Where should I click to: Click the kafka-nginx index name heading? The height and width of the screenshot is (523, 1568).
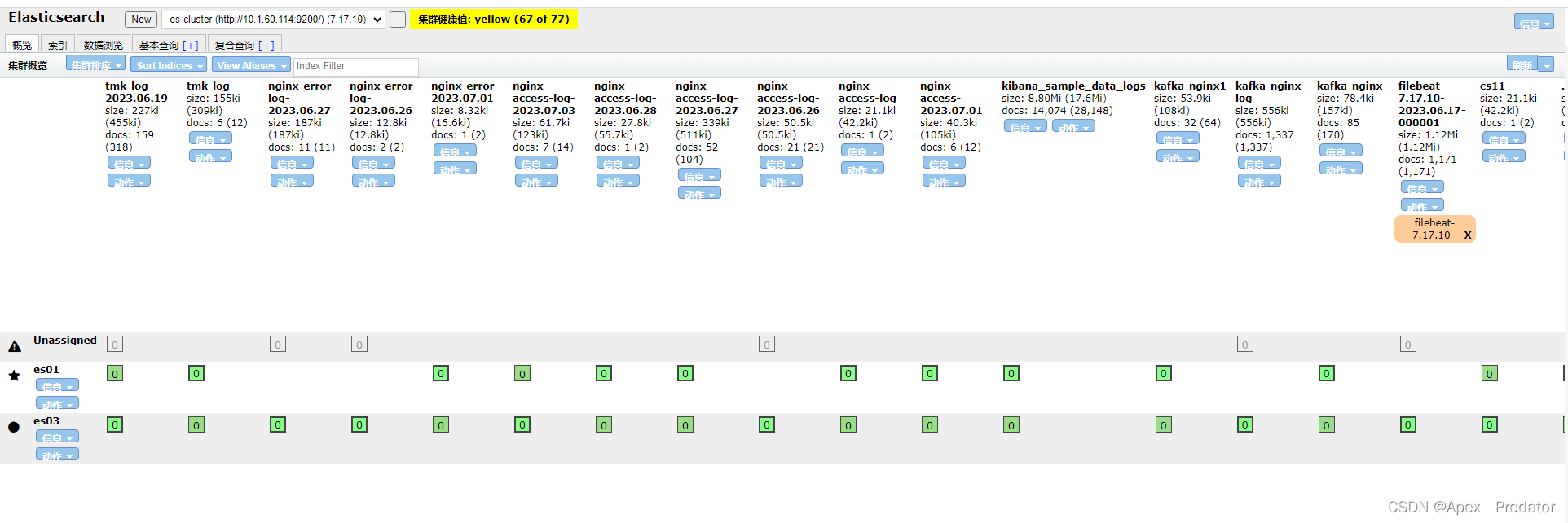coord(1350,86)
